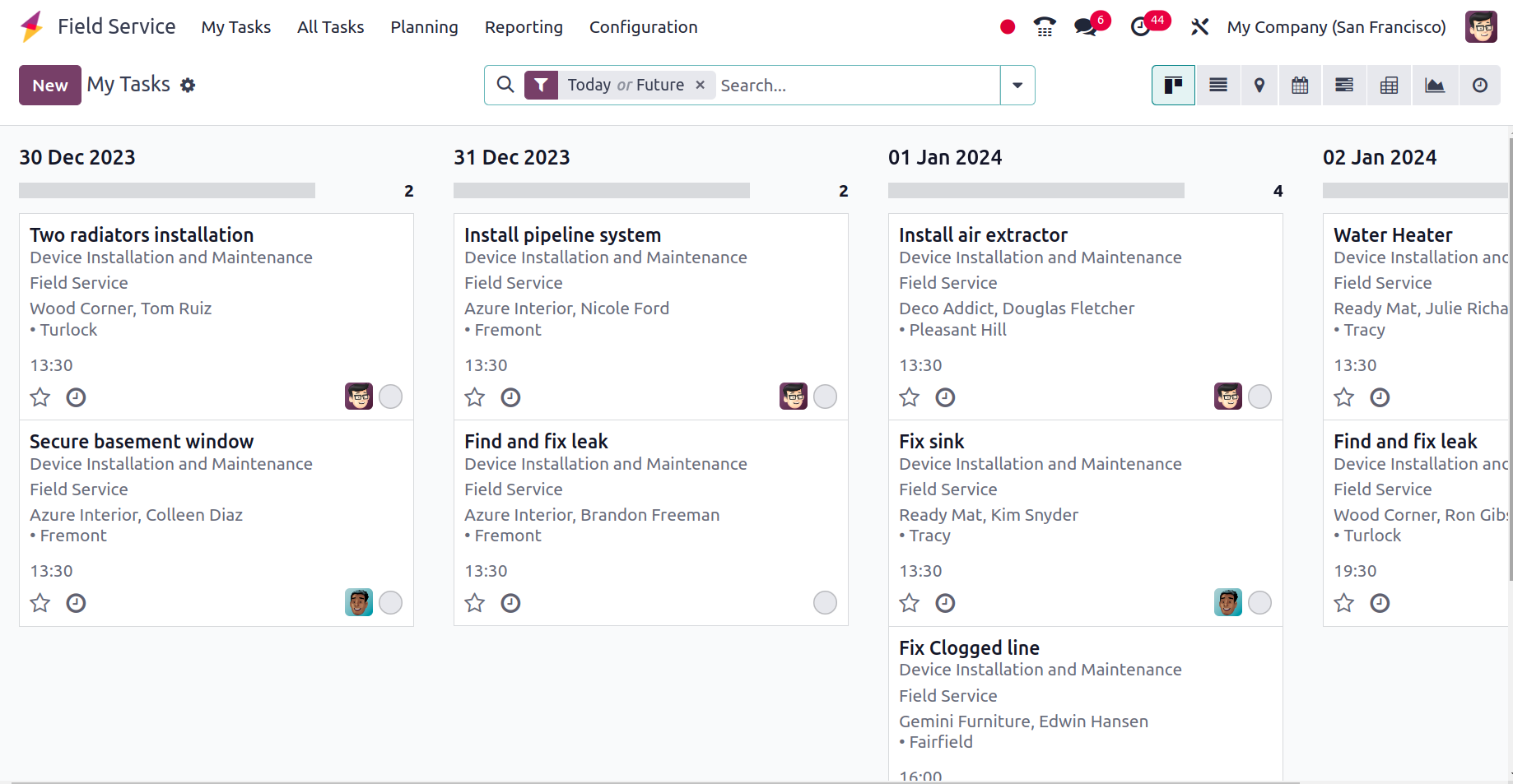The height and width of the screenshot is (784, 1513).
Task: Toggle favorite on Install pipeline system
Action: (474, 397)
